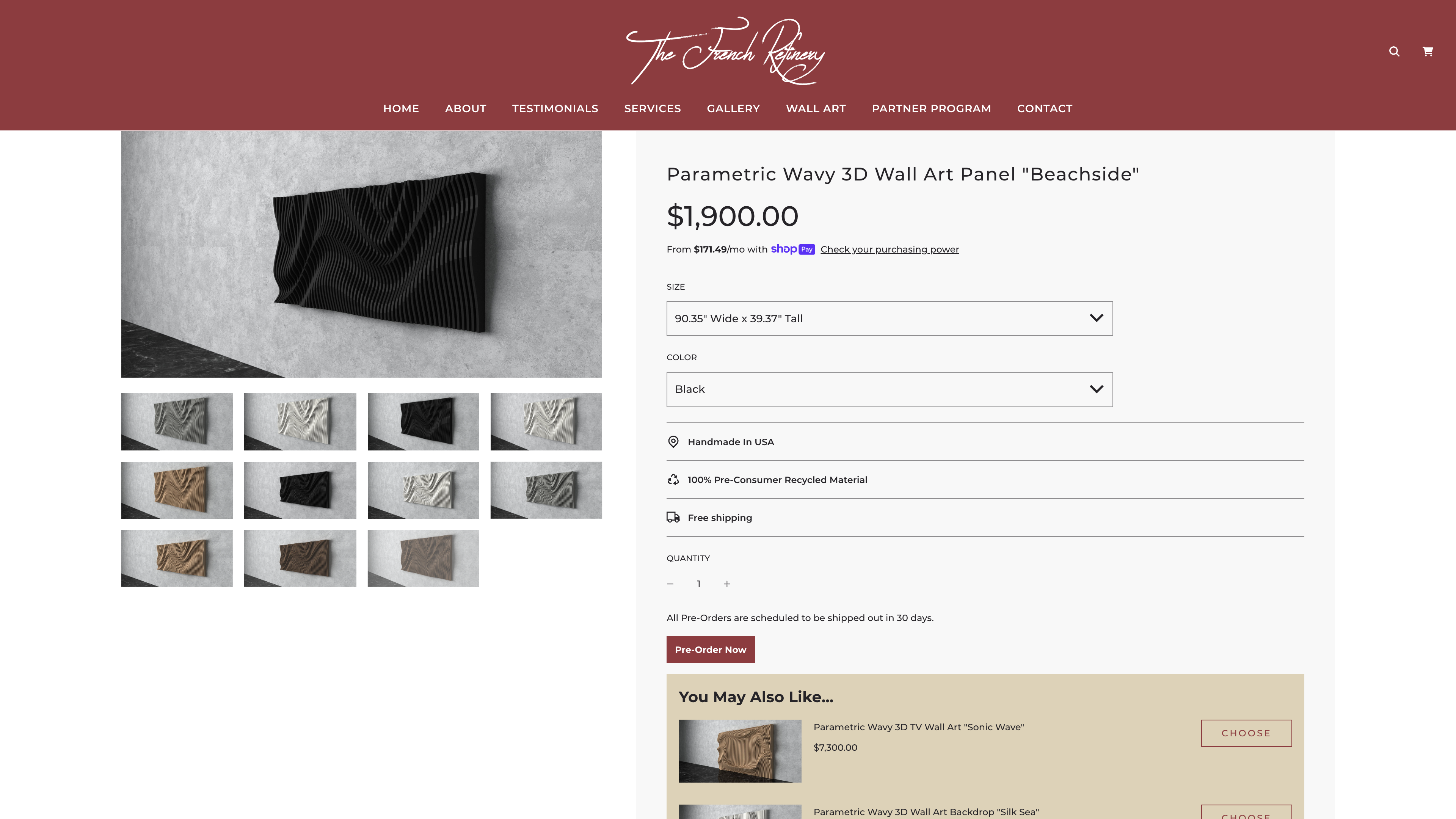Click the Handmade In USA pin icon
This screenshot has height=819, width=1456.
click(x=673, y=442)
